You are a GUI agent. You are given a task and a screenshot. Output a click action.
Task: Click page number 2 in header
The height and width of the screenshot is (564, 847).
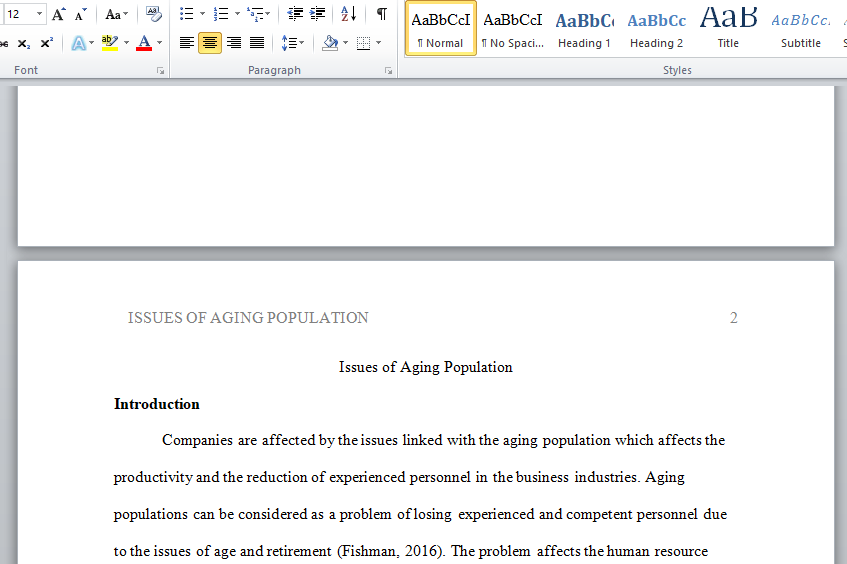tap(734, 318)
